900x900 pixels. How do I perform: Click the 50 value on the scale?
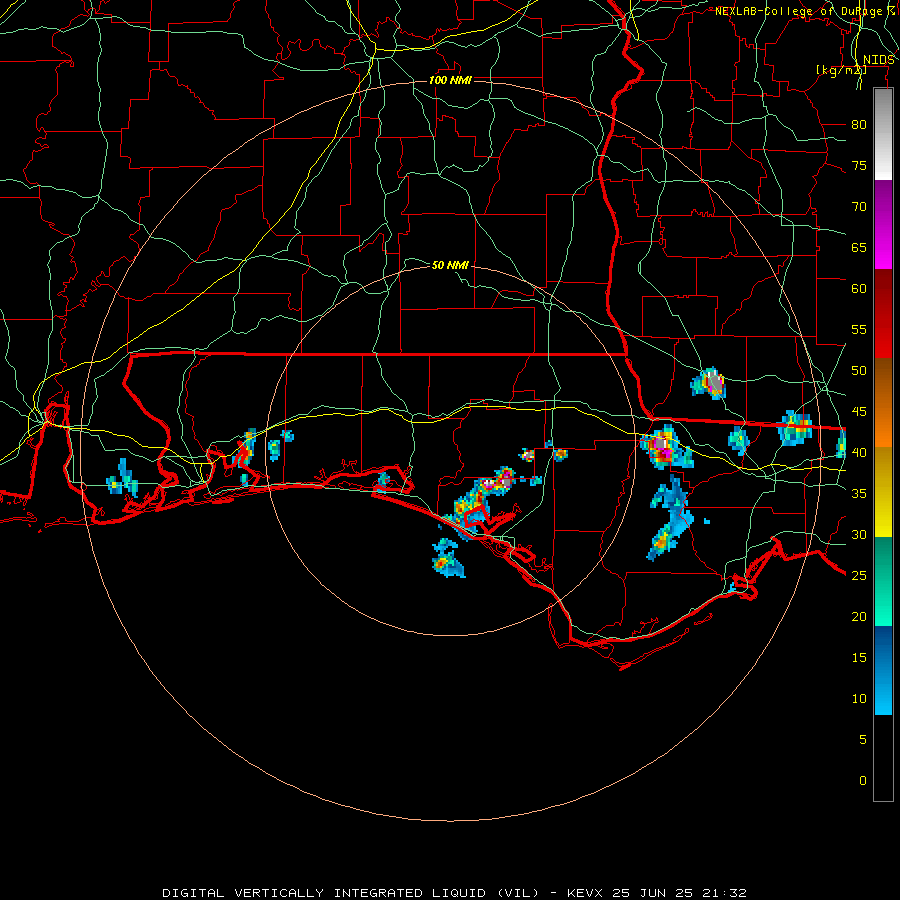pyautogui.click(x=859, y=371)
